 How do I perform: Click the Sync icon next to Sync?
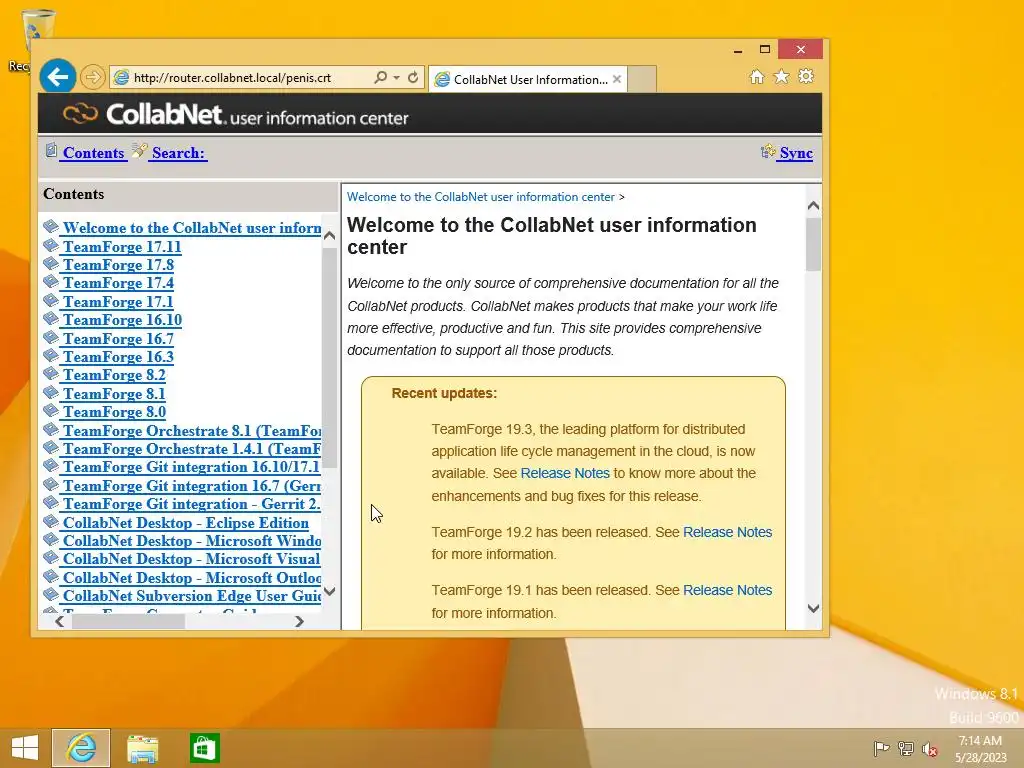tap(768, 152)
